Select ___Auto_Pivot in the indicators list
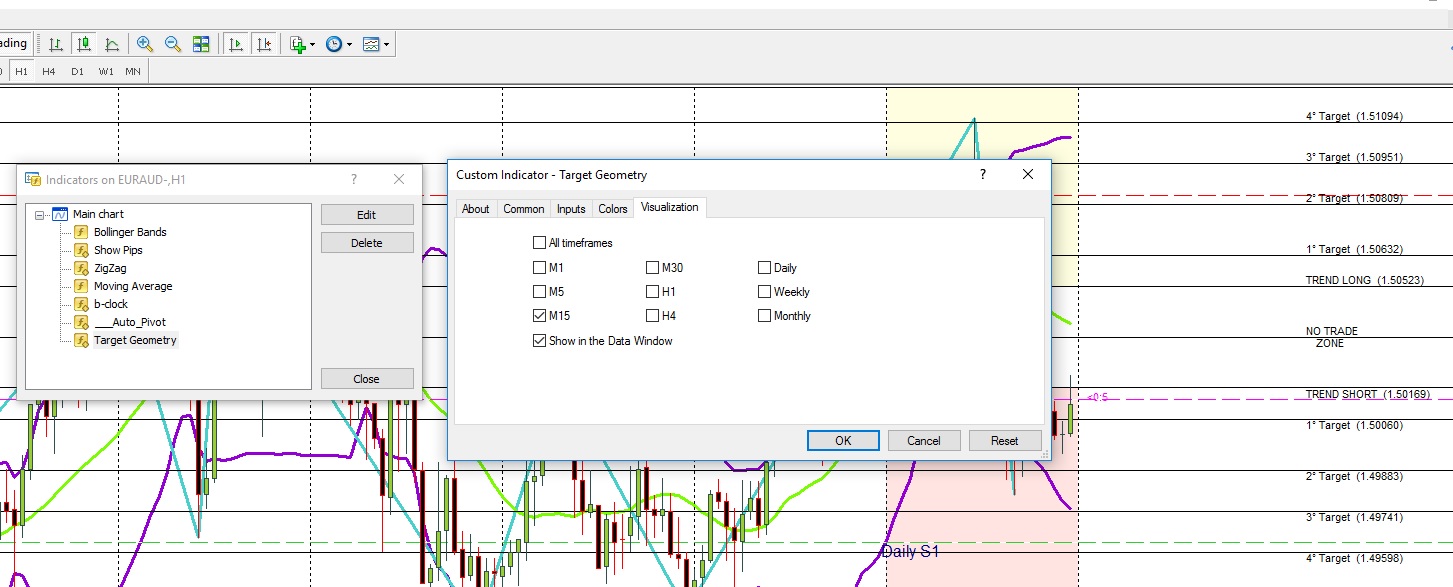 pyautogui.click(x=130, y=322)
